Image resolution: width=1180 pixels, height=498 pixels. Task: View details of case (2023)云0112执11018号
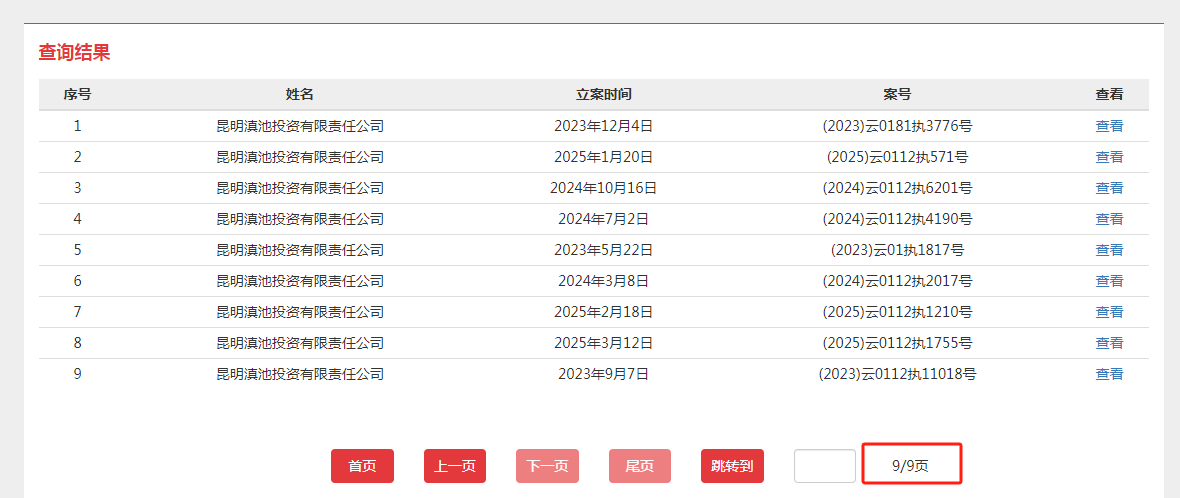point(1109,373)
